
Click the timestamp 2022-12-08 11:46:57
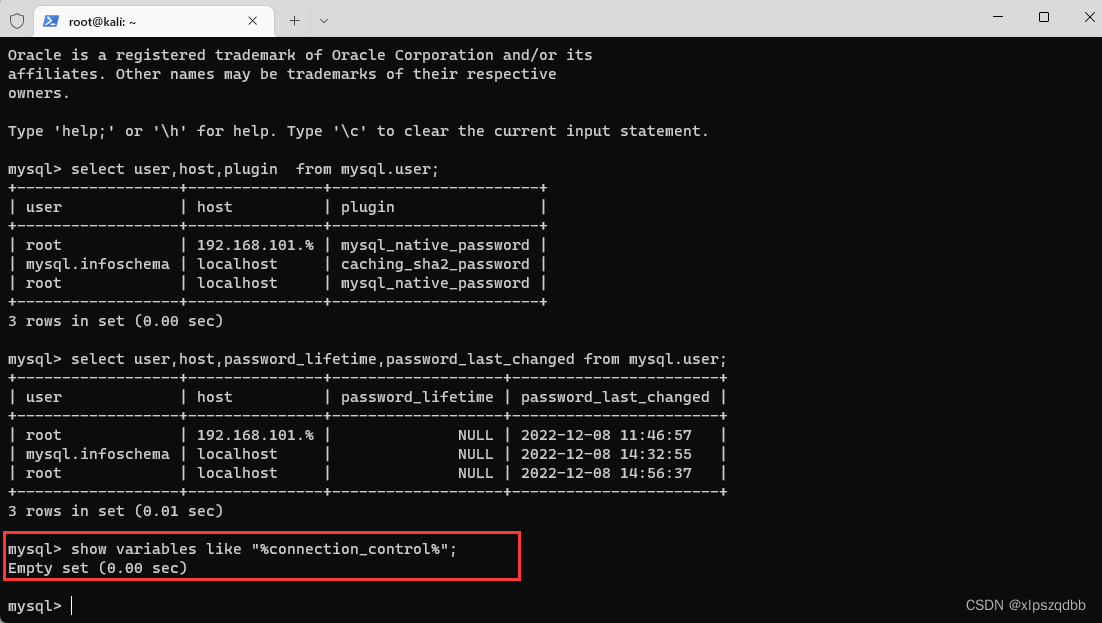click(606, 434)
